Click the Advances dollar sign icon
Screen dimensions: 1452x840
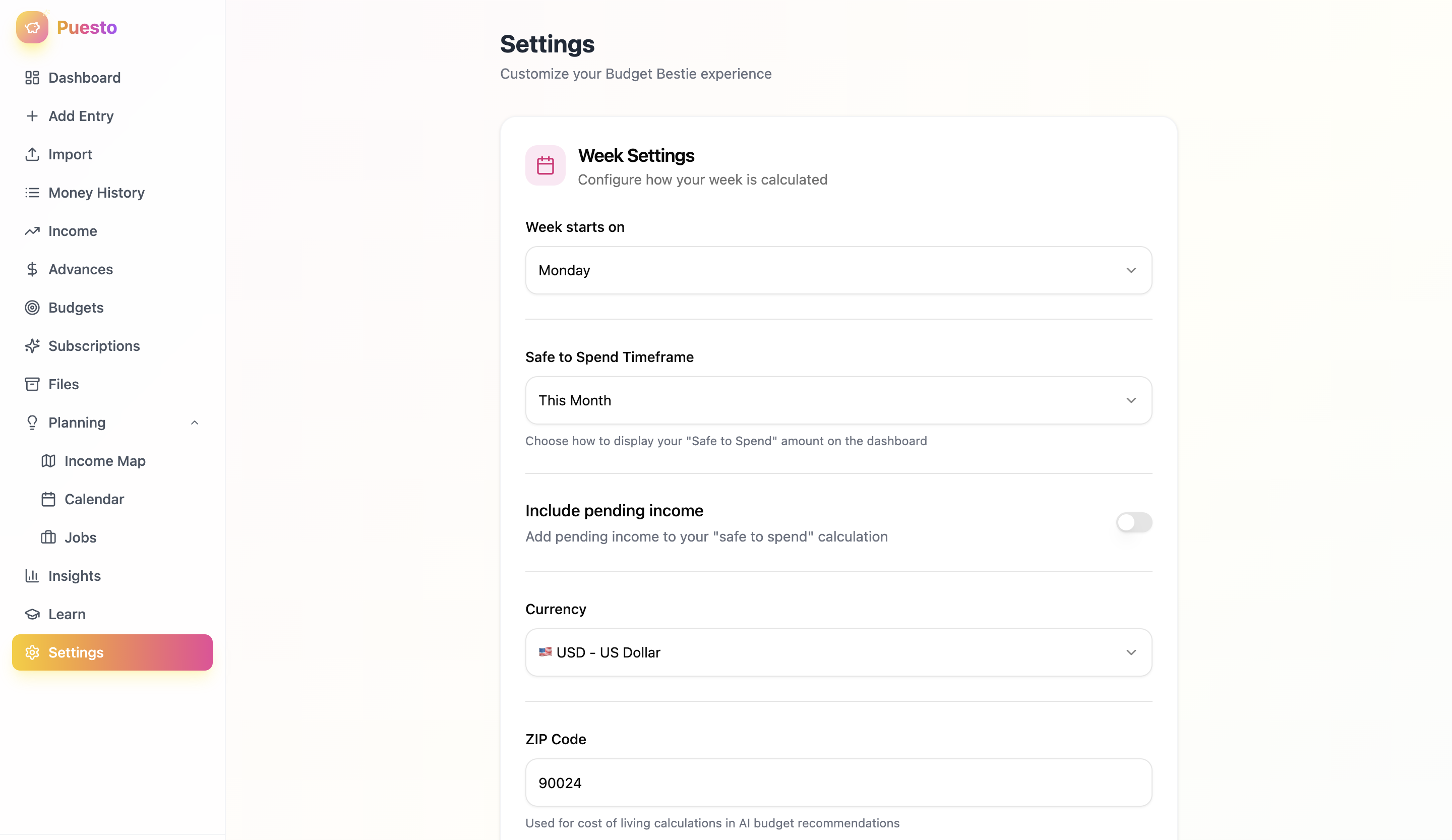click(x=32, y=269)
